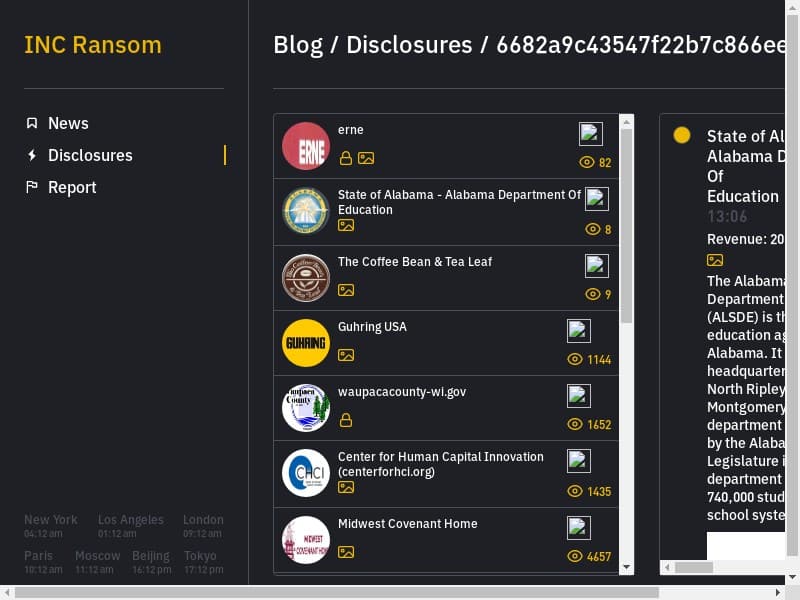Click the London clock text

[x=203, y=526]
